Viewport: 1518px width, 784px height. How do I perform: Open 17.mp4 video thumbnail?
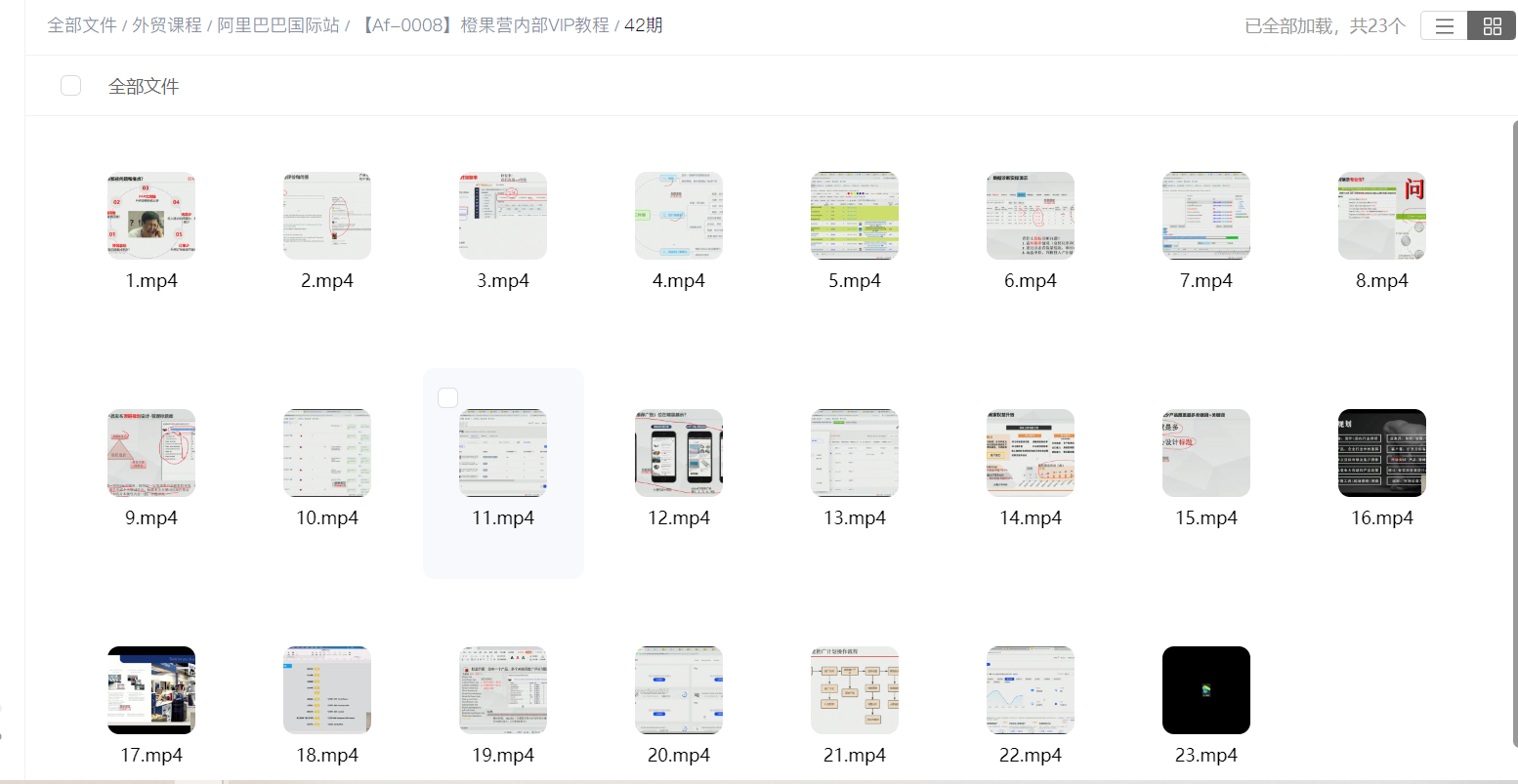click(151, 690)
